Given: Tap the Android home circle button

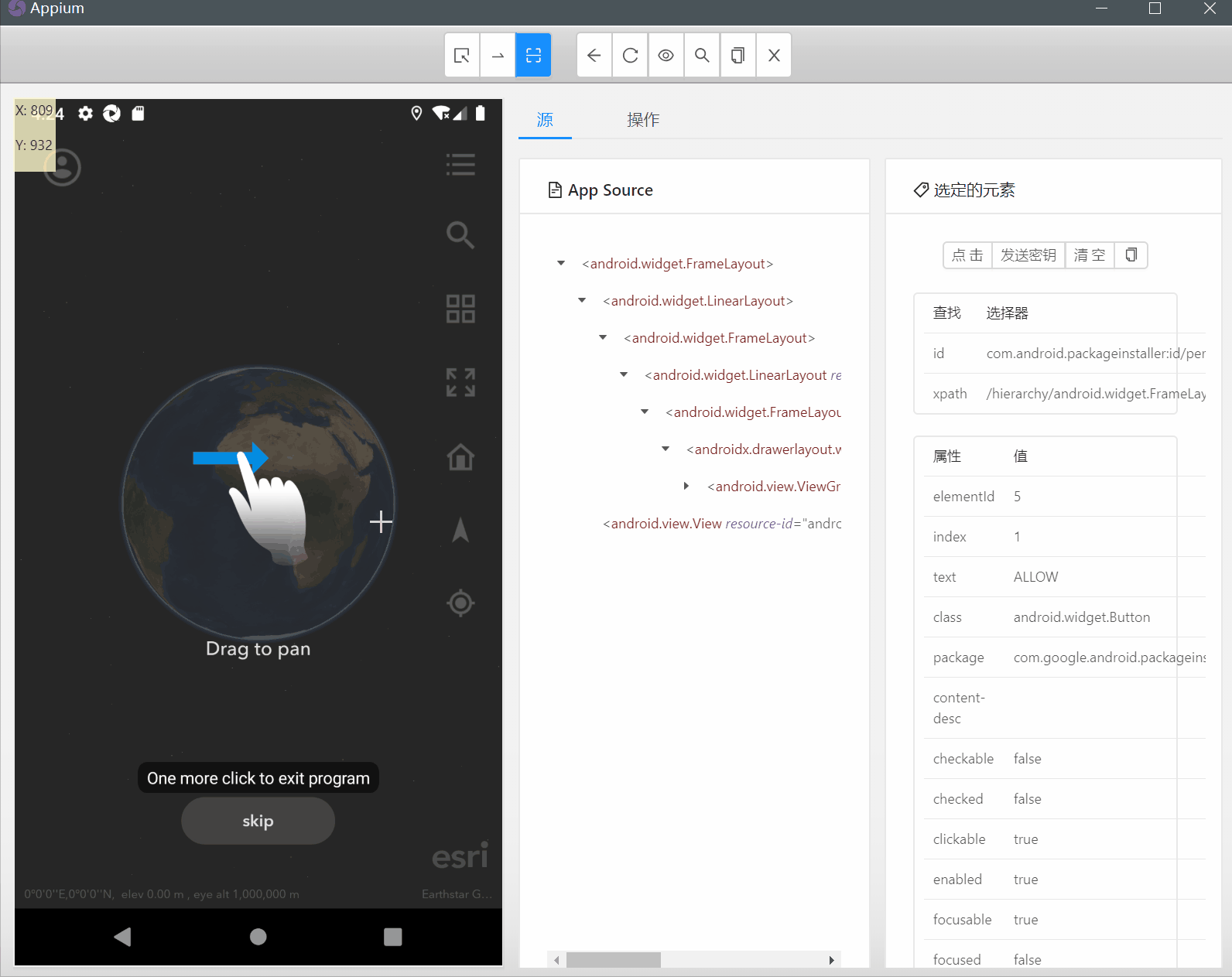Looking at the screenshot, I should tap(258, 937).
